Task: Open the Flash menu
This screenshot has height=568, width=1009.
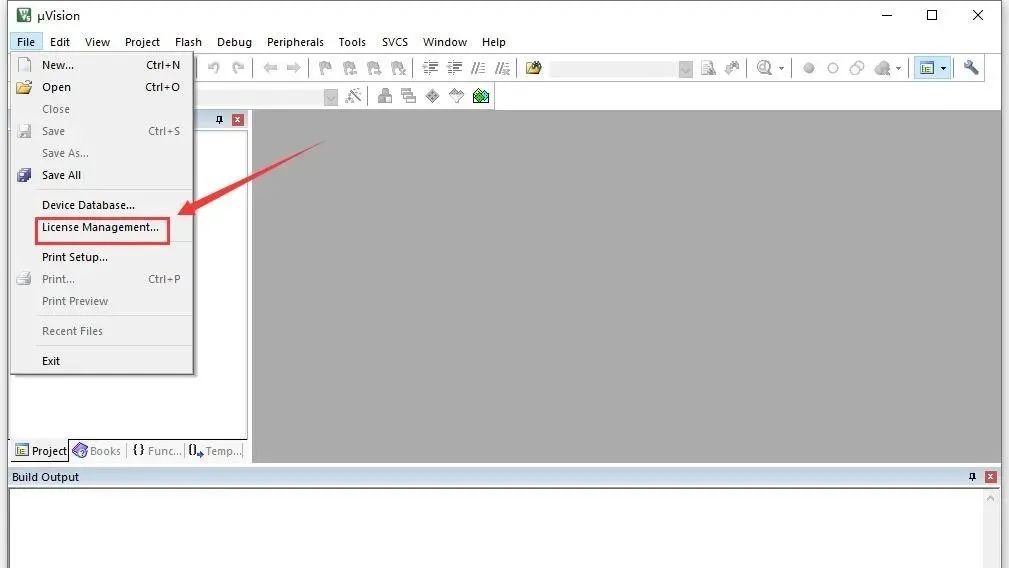Action: point(189,42)
